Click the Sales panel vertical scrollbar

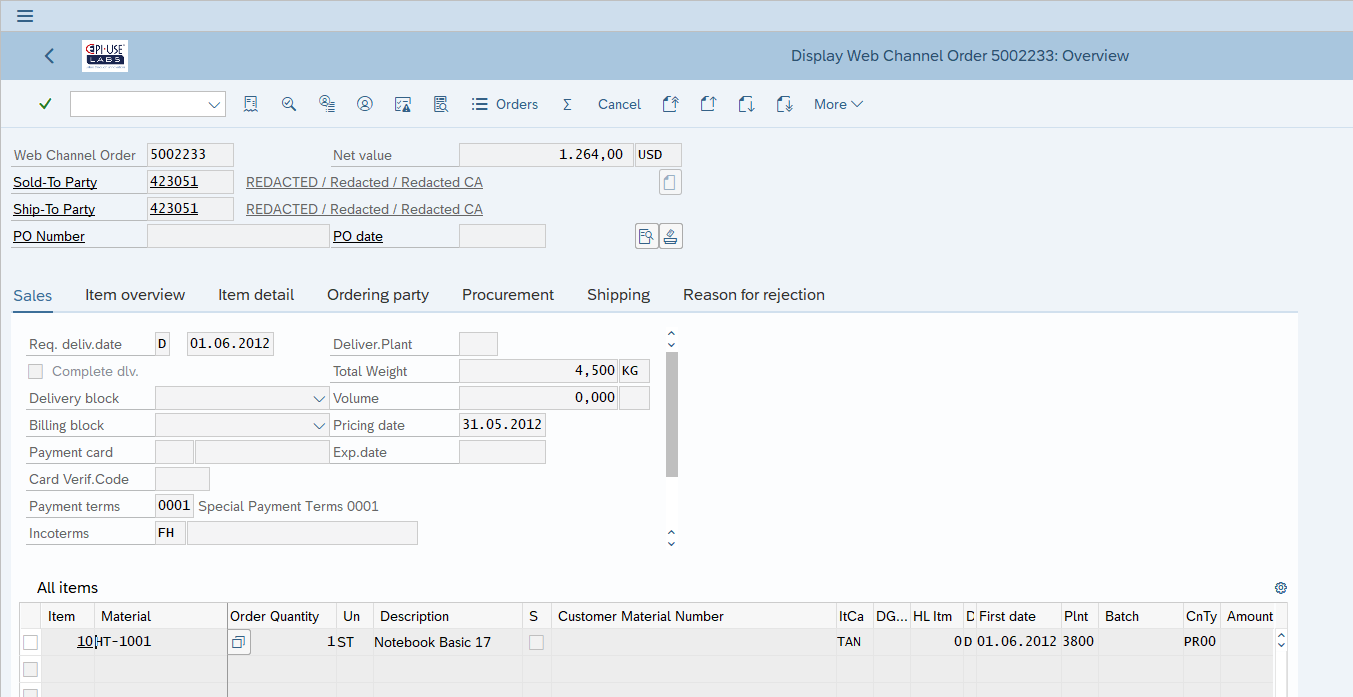(671, 414)
